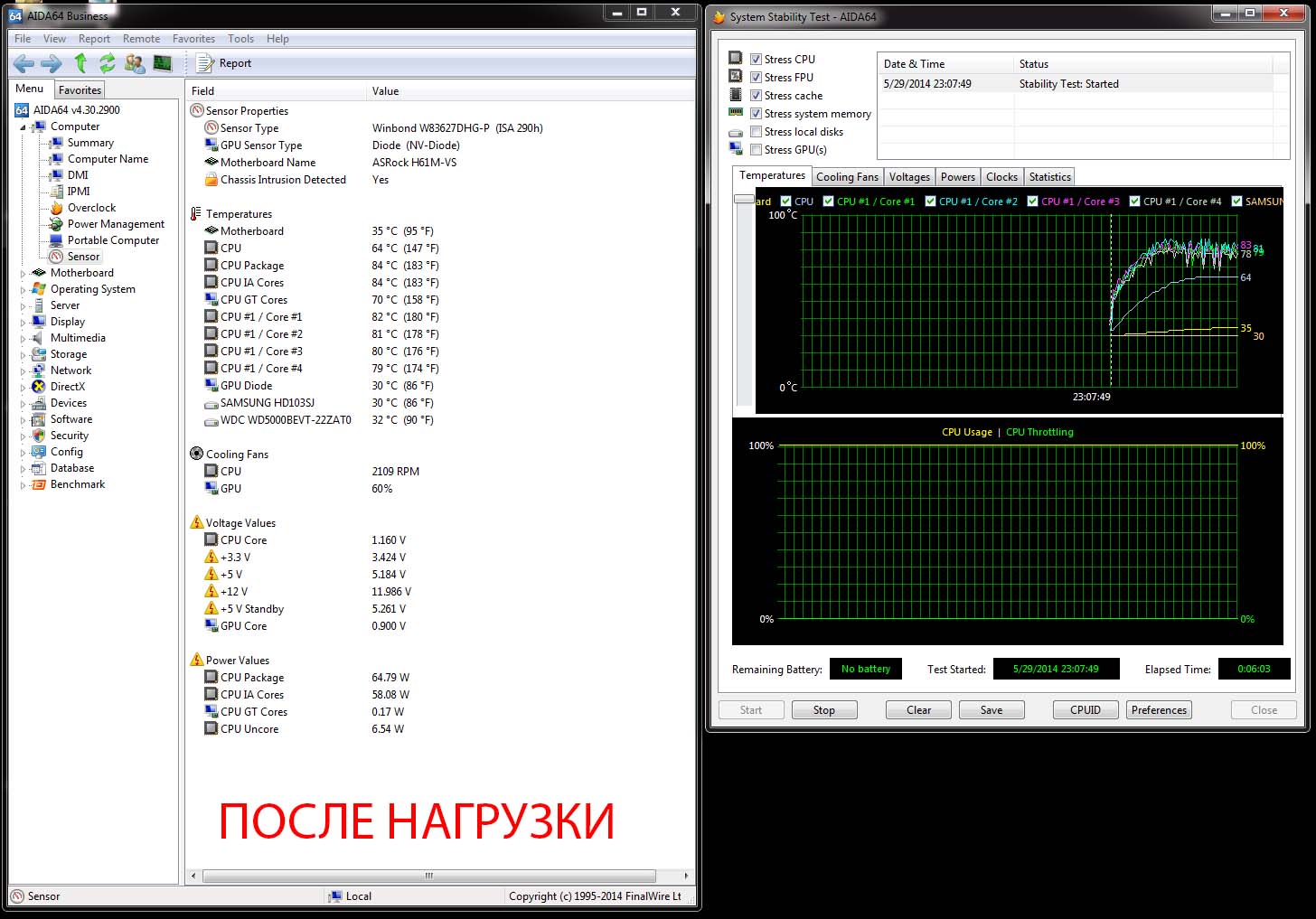
Task: Click the Report toolbar button
Action: (224, 63)
